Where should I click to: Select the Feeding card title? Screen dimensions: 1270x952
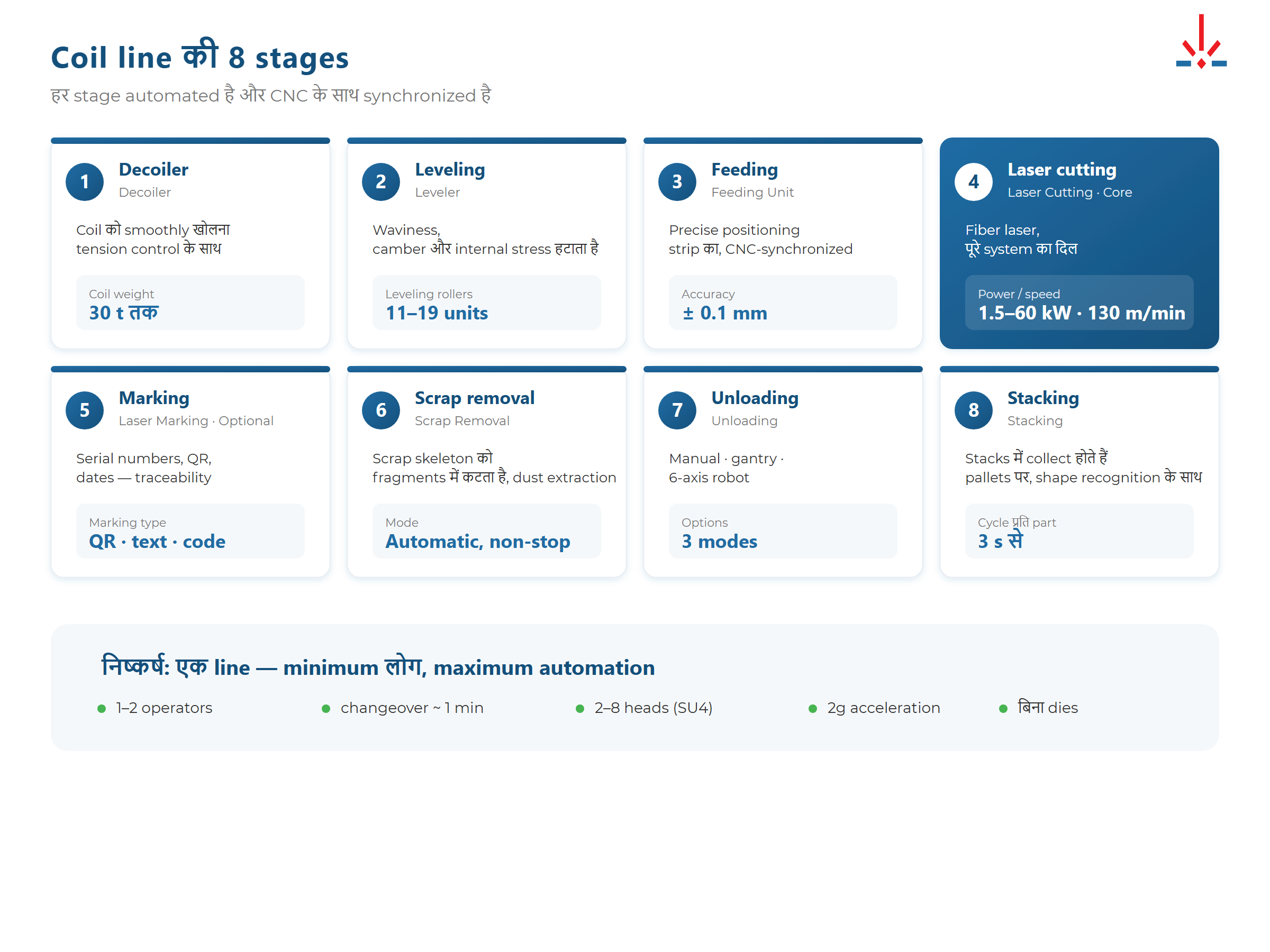point(745,170)
